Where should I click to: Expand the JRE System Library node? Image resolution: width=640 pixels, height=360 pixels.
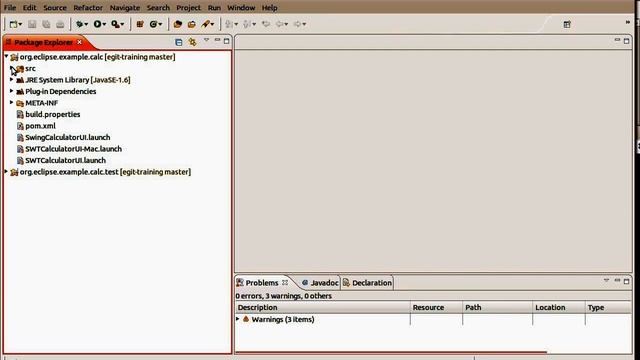(x=11, y=80)
